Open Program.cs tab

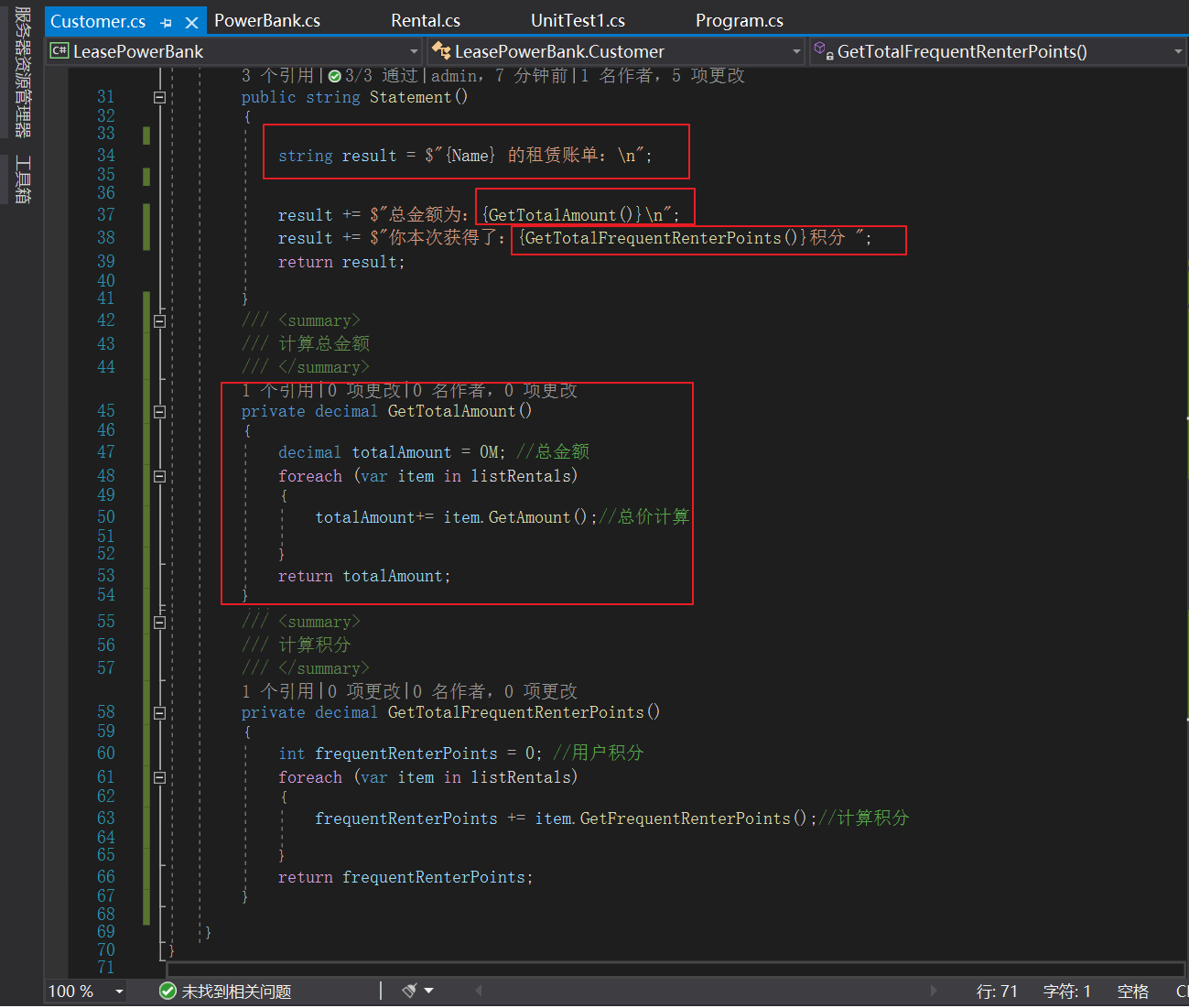click(x=740, y=20)
